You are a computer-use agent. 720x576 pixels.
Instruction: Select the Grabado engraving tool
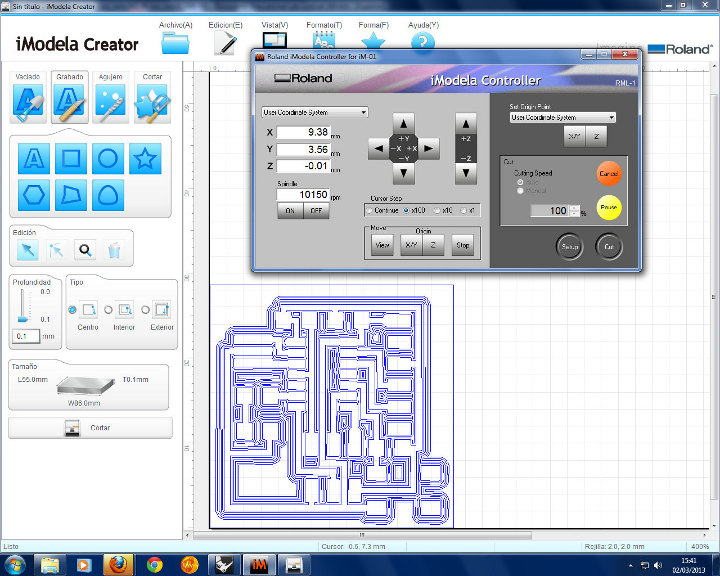(70, 97)
